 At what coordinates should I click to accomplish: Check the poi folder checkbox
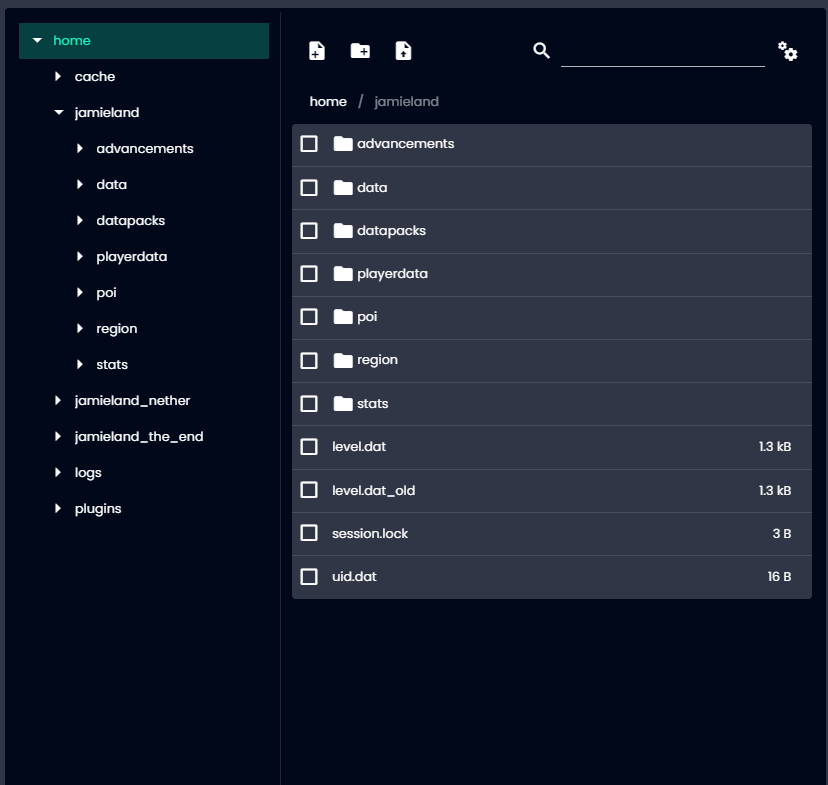coord(309,317)
